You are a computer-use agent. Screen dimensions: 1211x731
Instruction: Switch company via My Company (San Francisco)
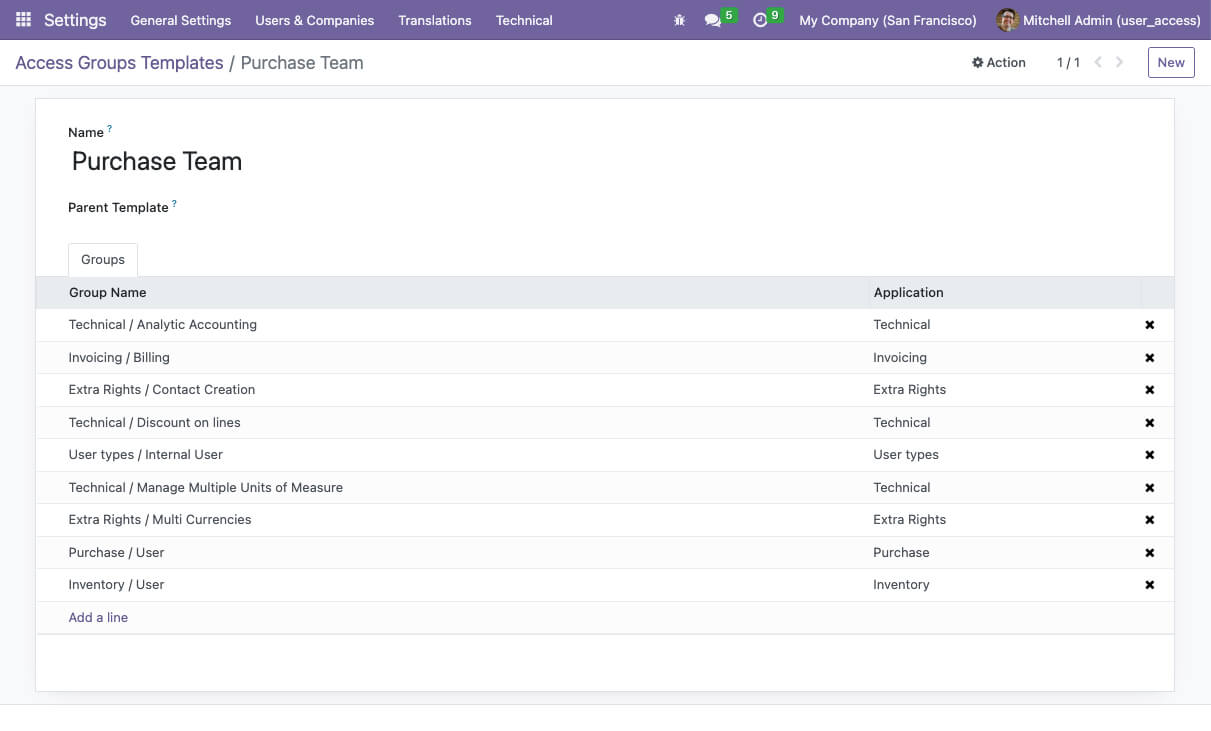[887, 20]
